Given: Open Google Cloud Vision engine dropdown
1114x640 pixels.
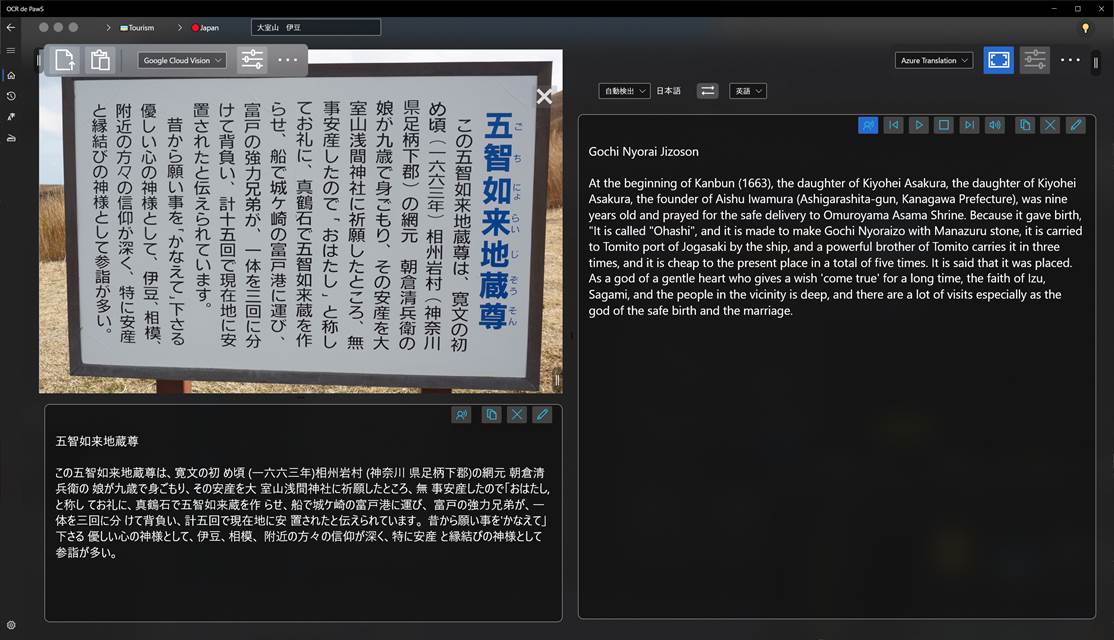Looking at the screenshot, I should [x=182, y=60].
